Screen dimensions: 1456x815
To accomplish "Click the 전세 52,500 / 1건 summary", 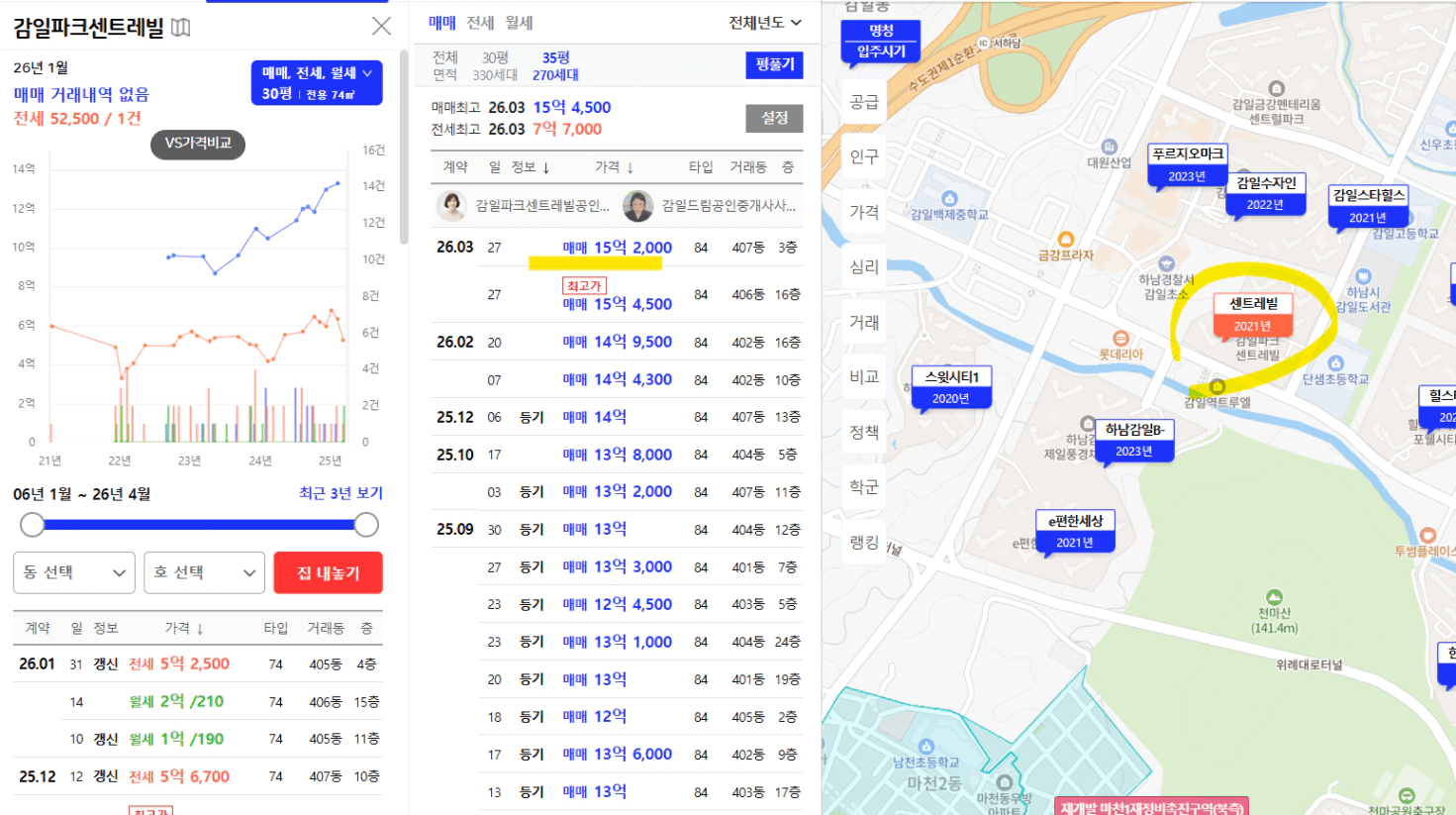I will pyautogui.click(x=77, y=118).
